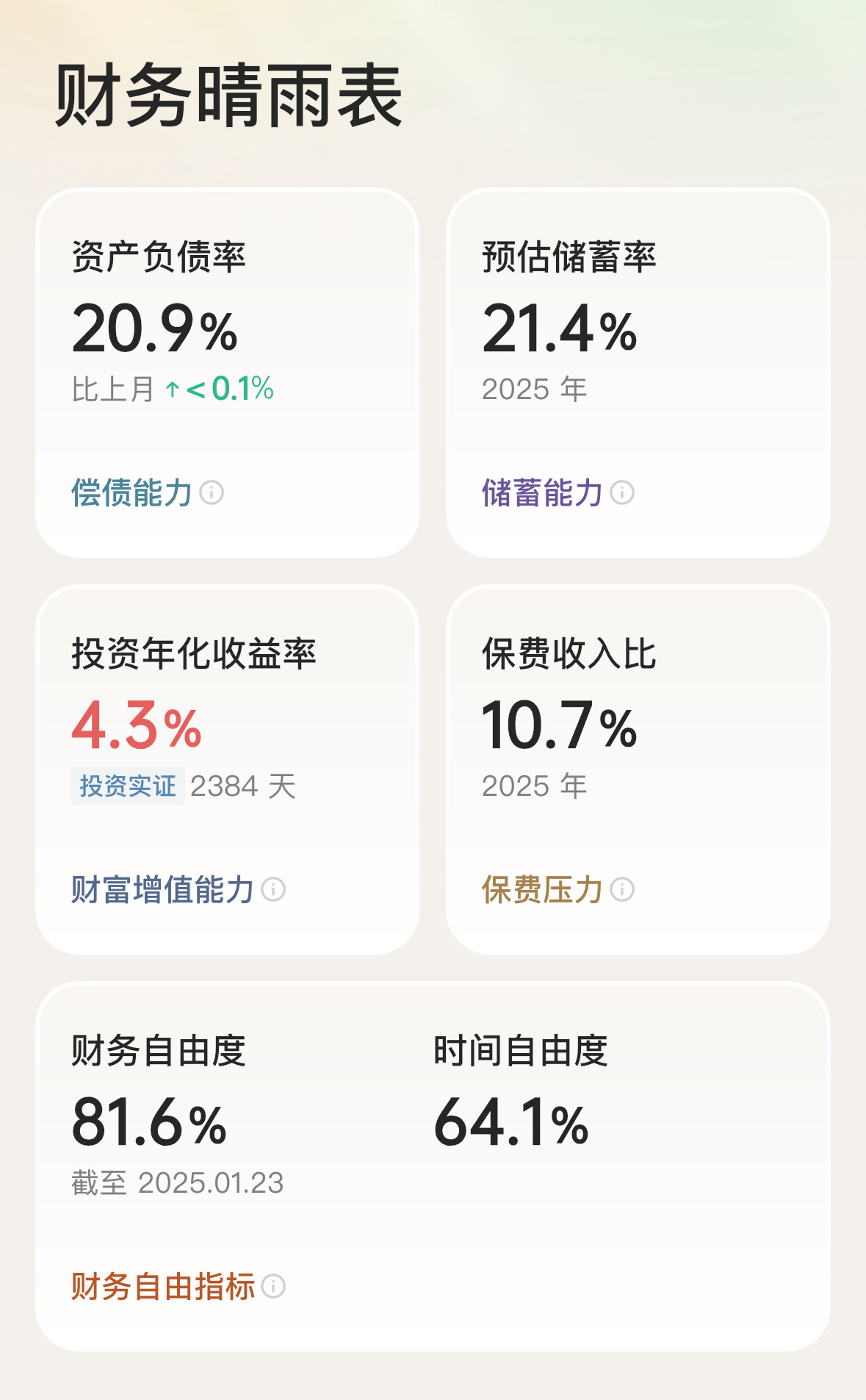Open the 保费压力 link
The image size is (866, 1400).
pyautogui.click(x=542, y=889)
